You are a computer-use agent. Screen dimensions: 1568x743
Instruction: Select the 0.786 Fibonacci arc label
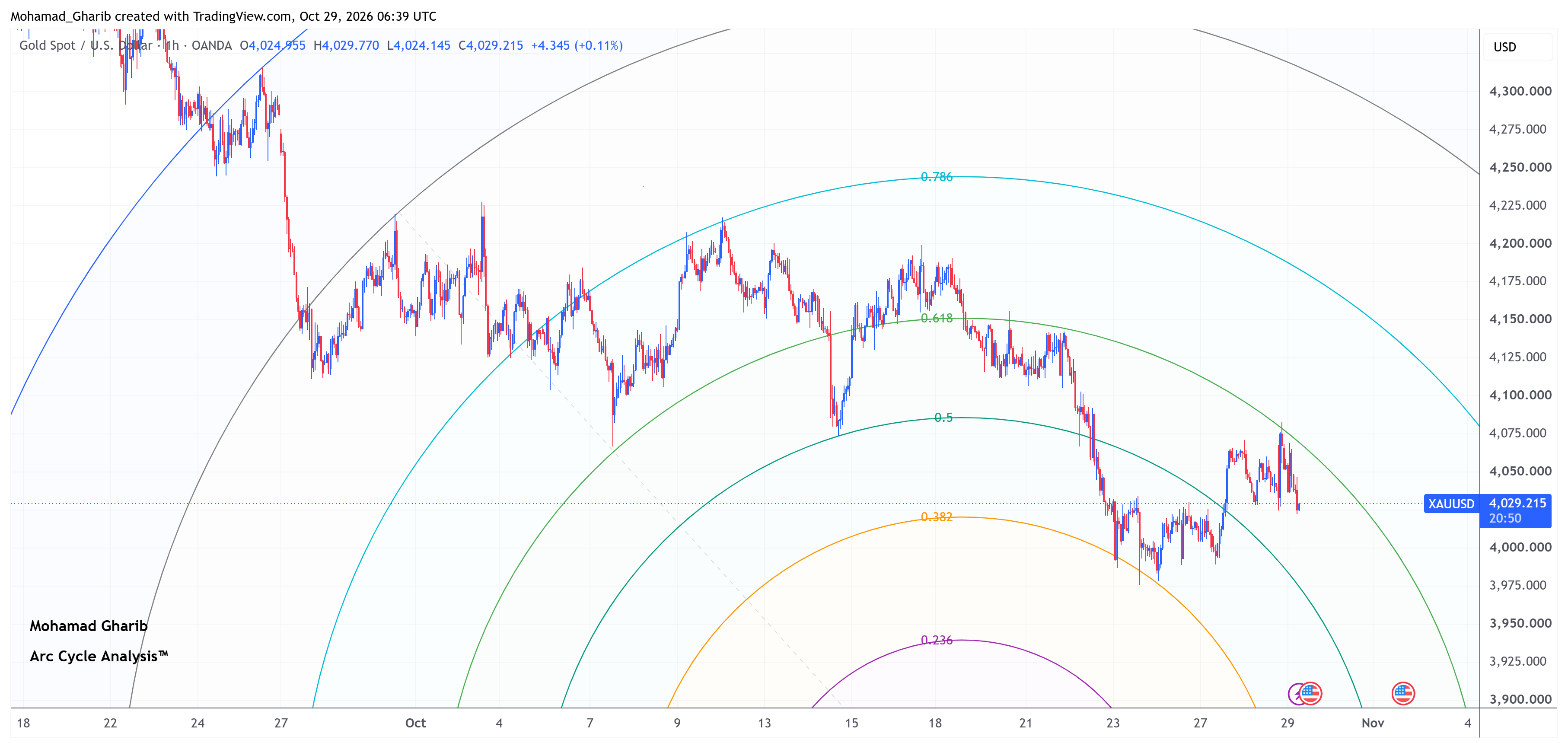[x=936, y=176]
